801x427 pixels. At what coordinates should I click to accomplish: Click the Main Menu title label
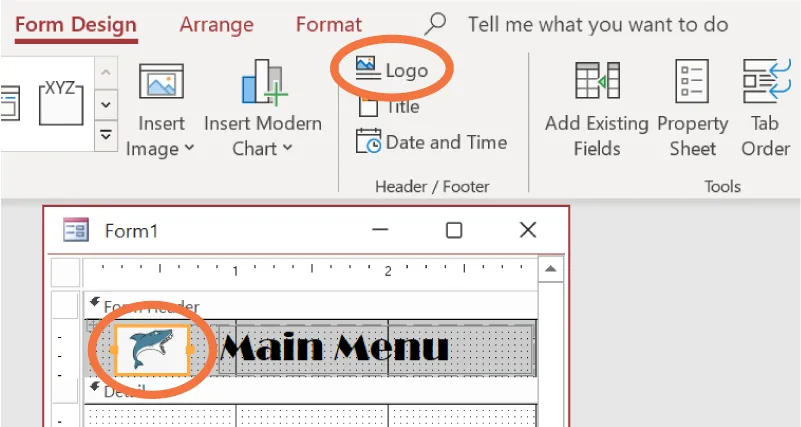pyautogui.click(x=334, y=348)
